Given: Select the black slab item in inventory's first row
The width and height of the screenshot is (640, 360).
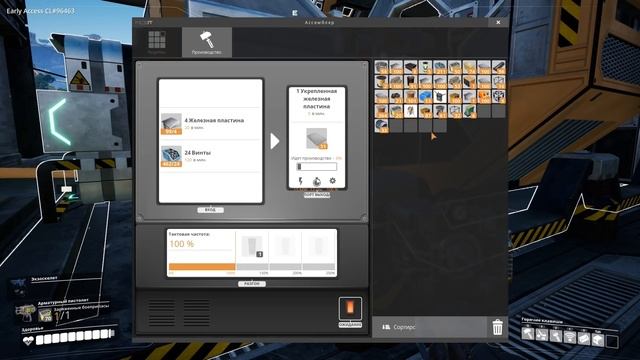Looking at the screenshot, I should pos(411,67).
